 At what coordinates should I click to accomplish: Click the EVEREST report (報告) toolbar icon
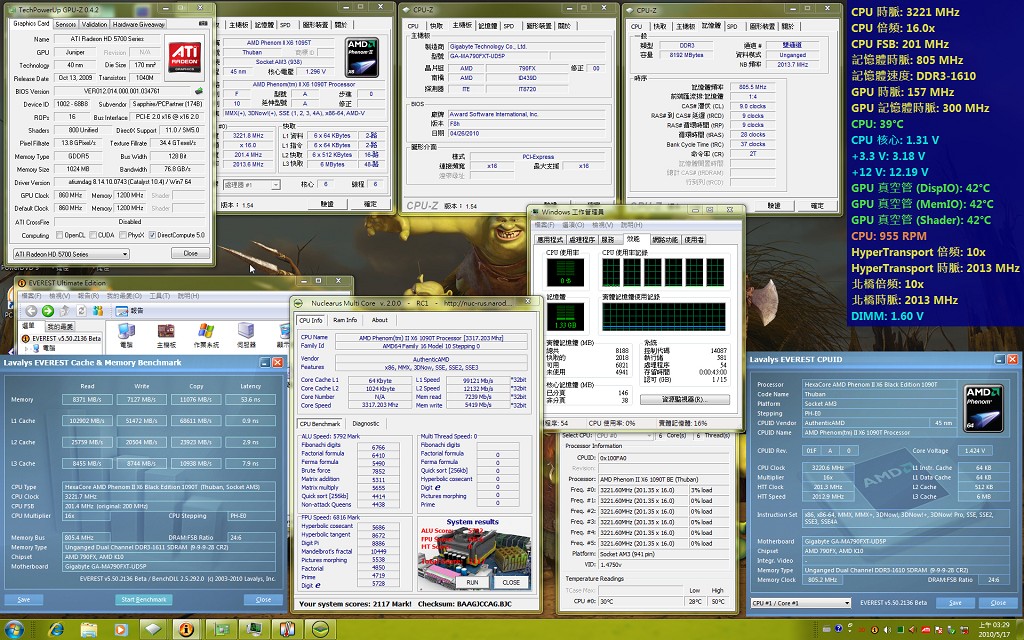130,312
